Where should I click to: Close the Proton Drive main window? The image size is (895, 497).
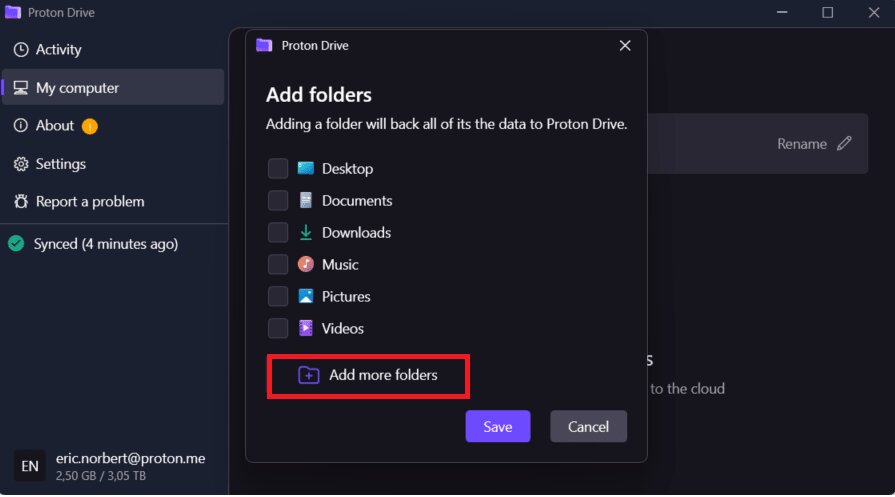(x=874, y=12)
